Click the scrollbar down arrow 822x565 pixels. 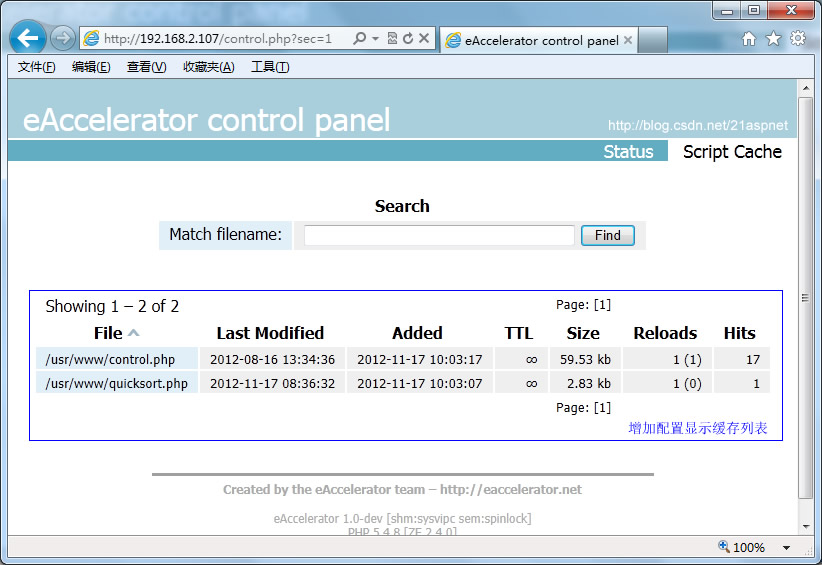click(x=806, y=527)
